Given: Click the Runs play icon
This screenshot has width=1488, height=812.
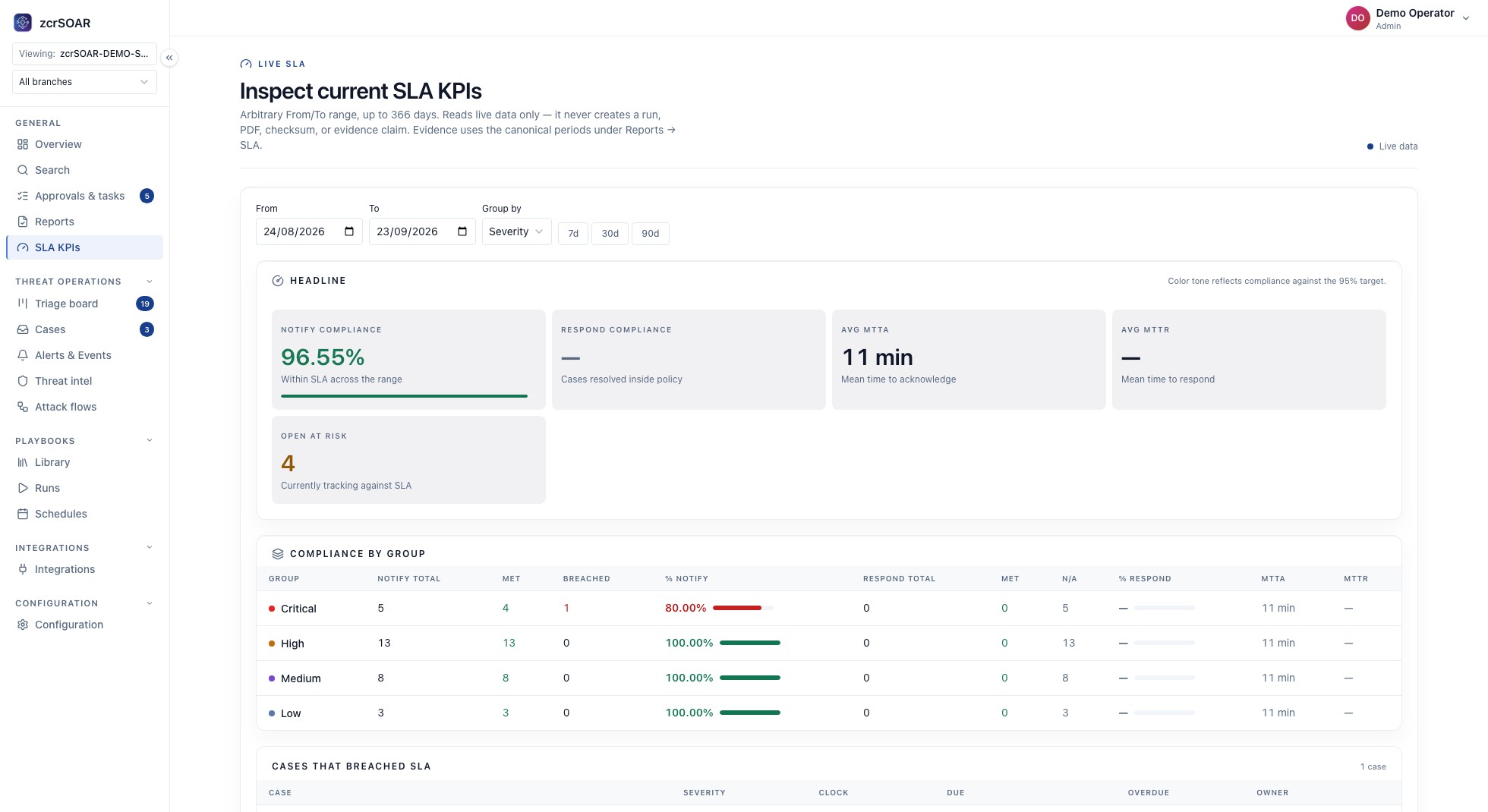Looking at the screenshot, I should tap(23, 488).
